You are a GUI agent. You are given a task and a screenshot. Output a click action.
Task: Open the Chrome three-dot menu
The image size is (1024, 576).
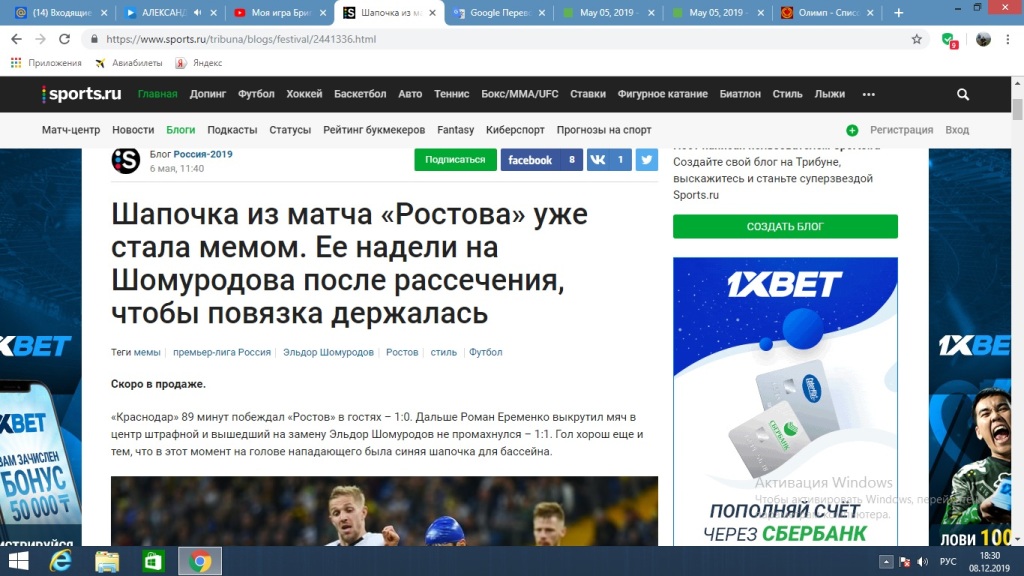click(1008, 39)
